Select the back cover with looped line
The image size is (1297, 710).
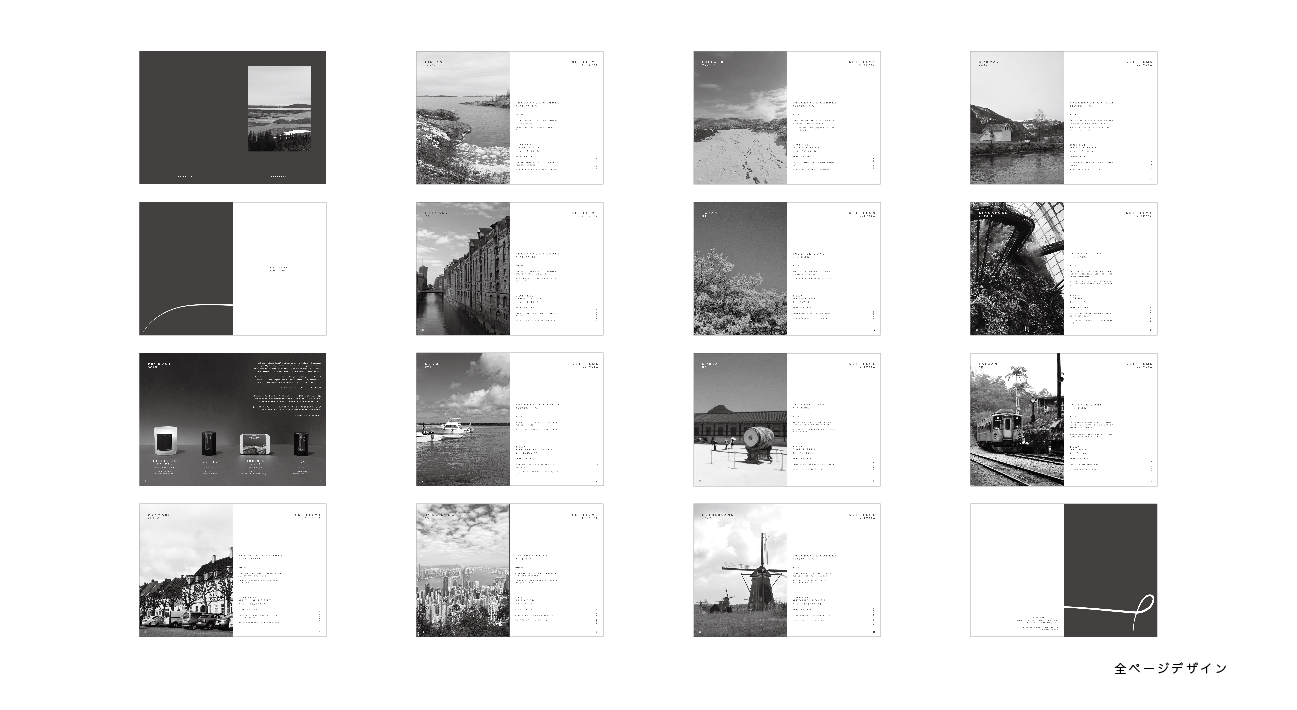[1063, 570]
